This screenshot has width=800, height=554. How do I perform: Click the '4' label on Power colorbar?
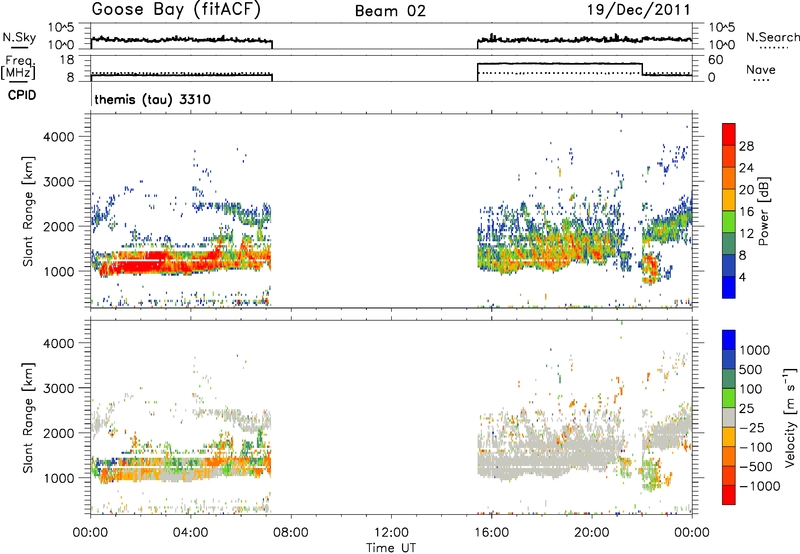pyautogui.click(x=742, y=277)
